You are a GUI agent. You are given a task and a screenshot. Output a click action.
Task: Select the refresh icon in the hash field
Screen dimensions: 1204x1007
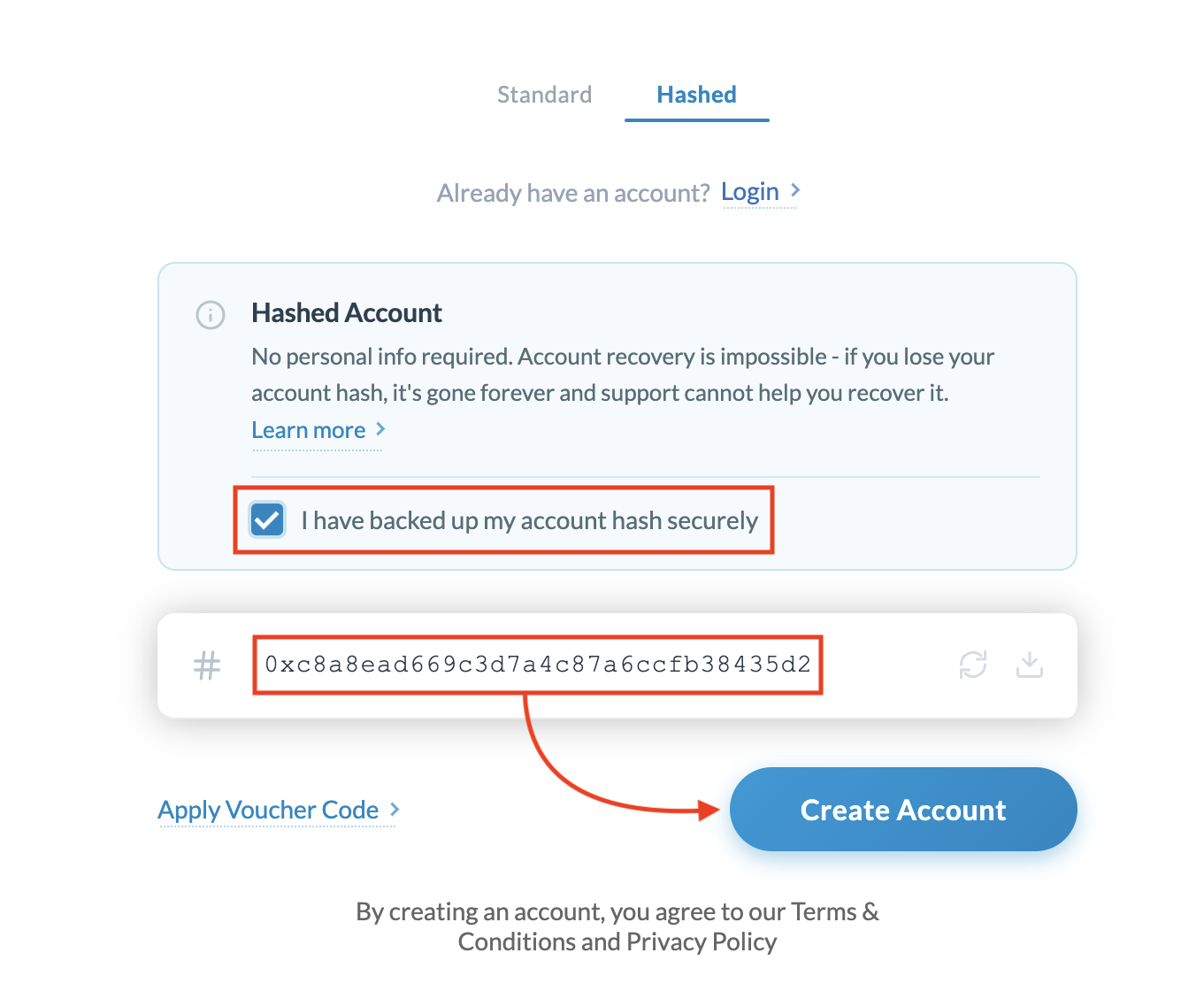(973, 665)
